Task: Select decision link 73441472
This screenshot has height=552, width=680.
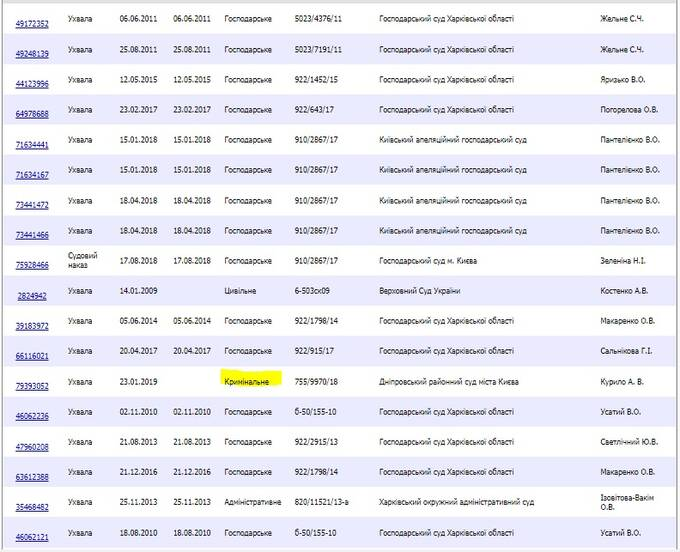Action: click(x=33, y=204)
